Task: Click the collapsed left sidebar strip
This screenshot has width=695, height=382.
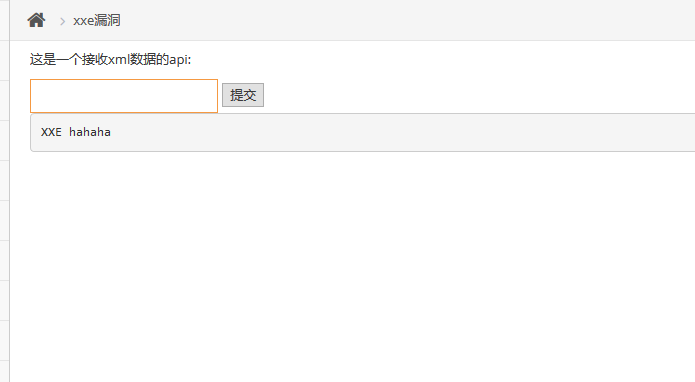Action: click(x=4, y=191)
